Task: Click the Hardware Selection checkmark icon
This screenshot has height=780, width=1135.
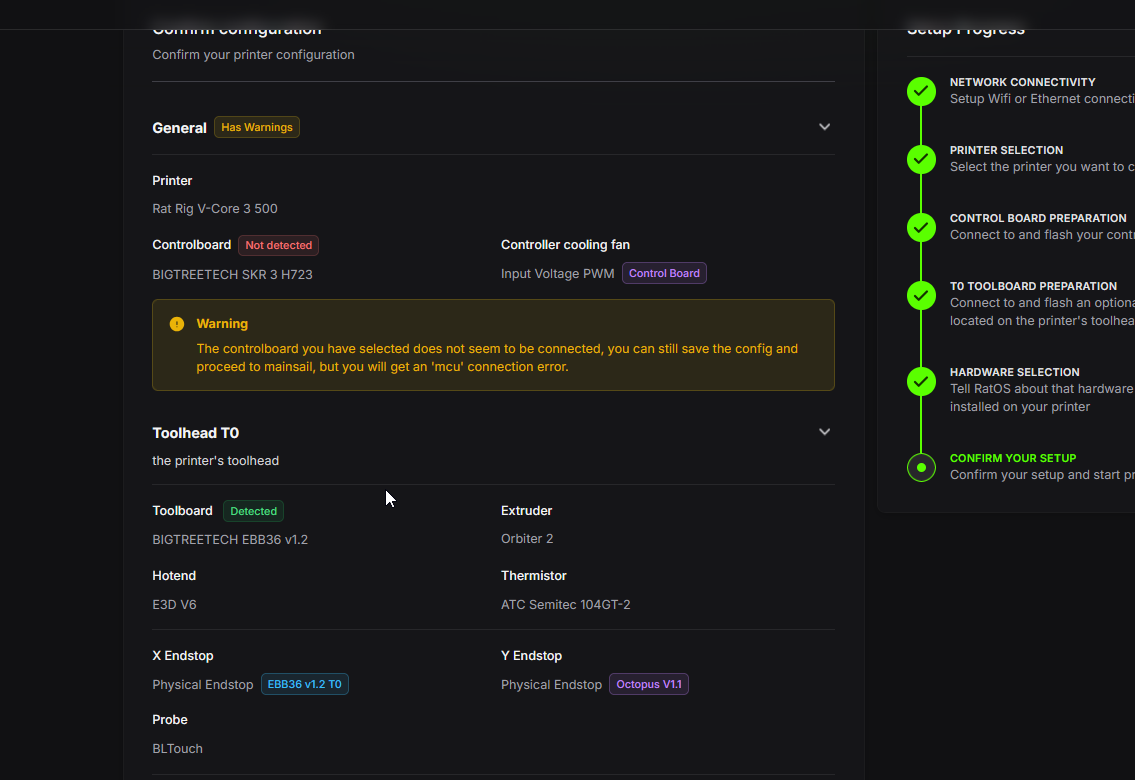Action: click(x=921, y=381)
